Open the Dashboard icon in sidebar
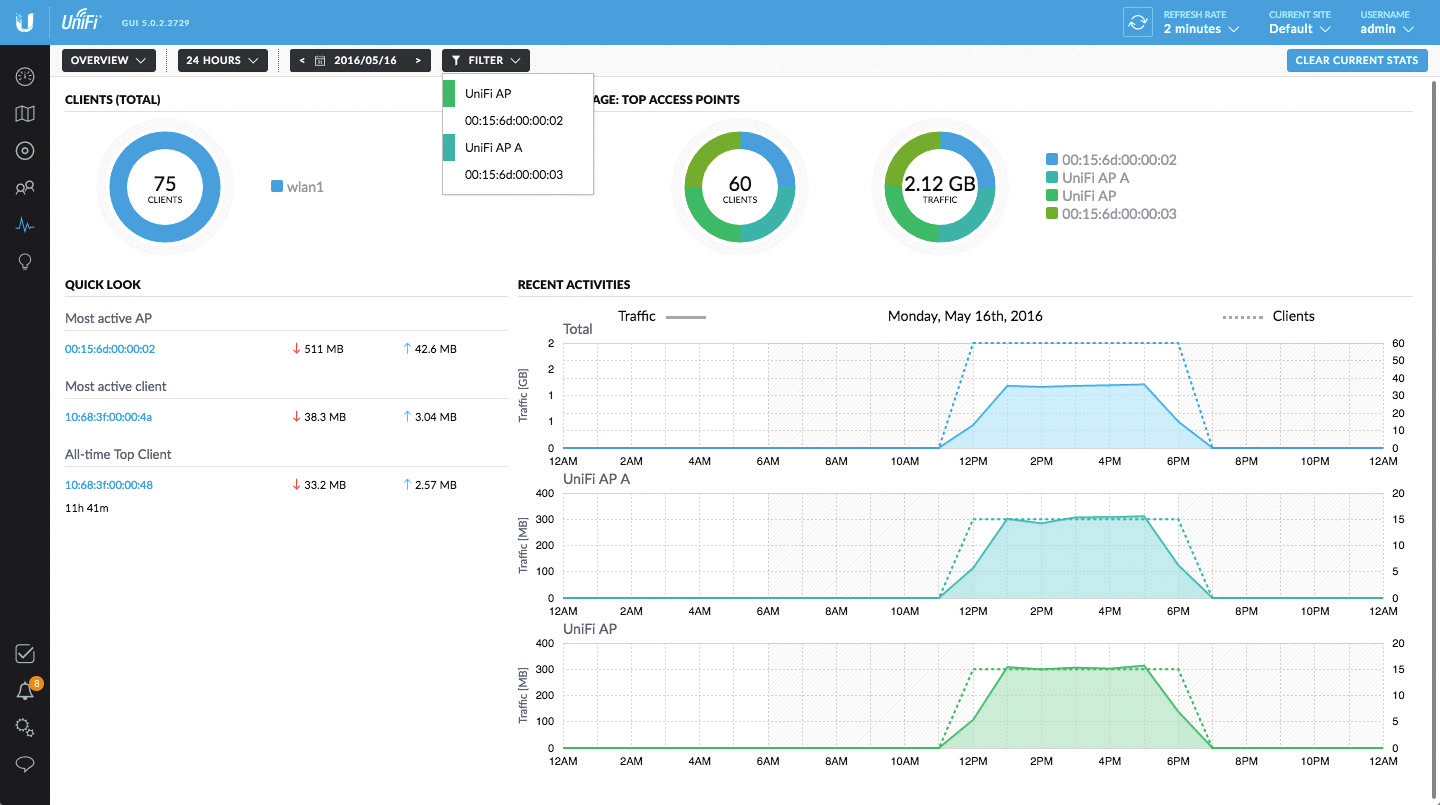The width and height of the screenshot is (1440, 805). click(25, 77)
